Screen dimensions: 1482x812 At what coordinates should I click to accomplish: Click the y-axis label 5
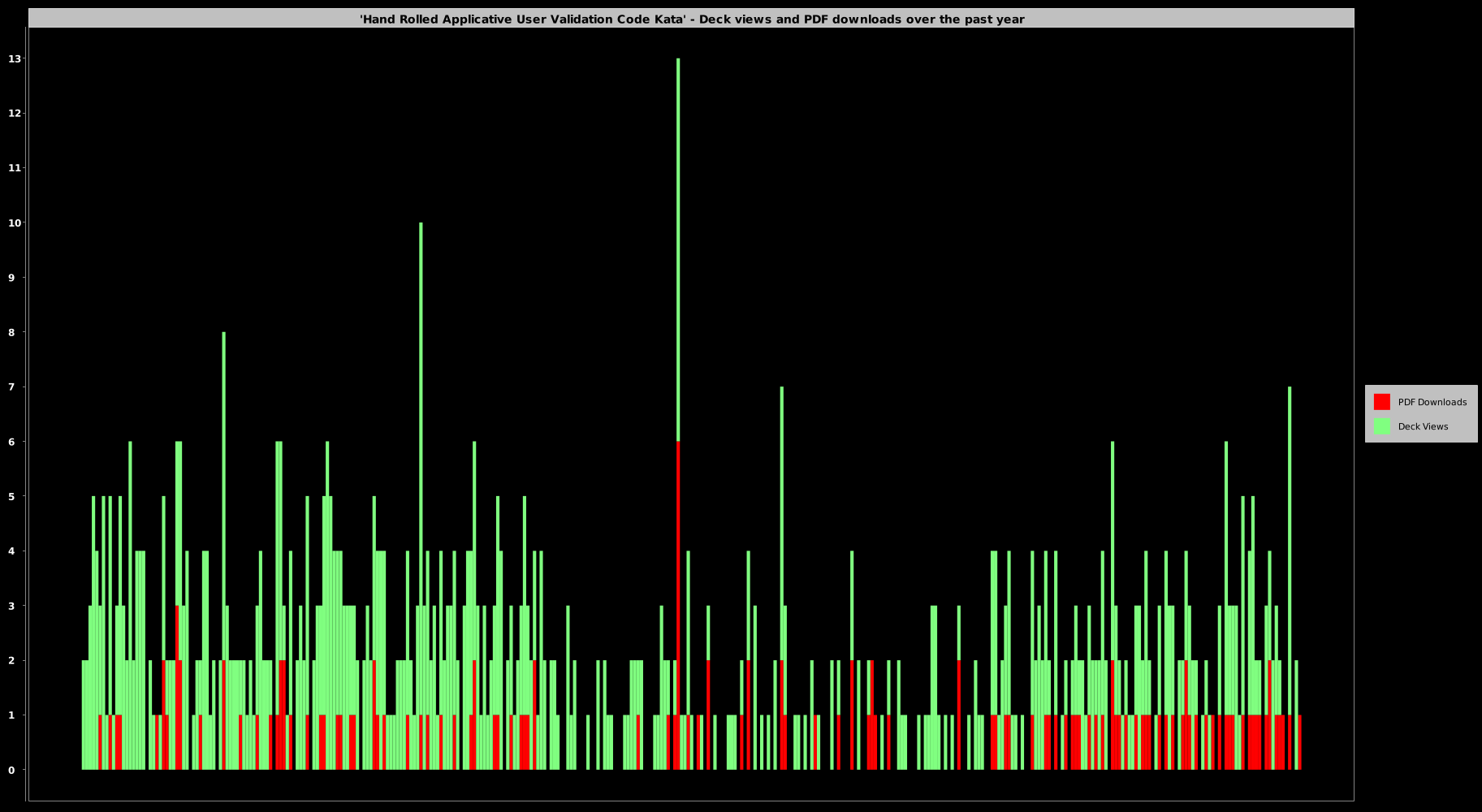coord(11,496)
